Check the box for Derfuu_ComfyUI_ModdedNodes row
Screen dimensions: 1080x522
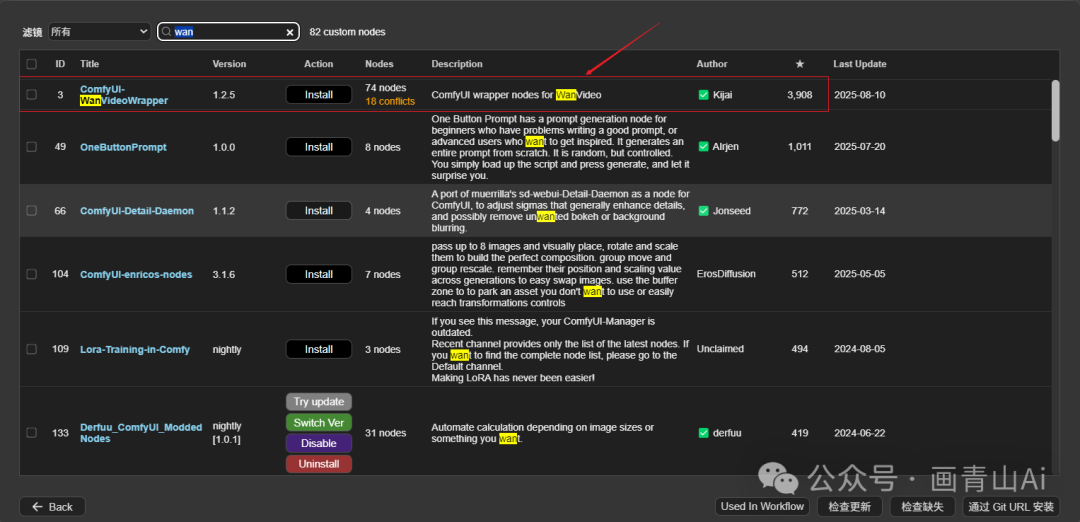coord(32,433)
